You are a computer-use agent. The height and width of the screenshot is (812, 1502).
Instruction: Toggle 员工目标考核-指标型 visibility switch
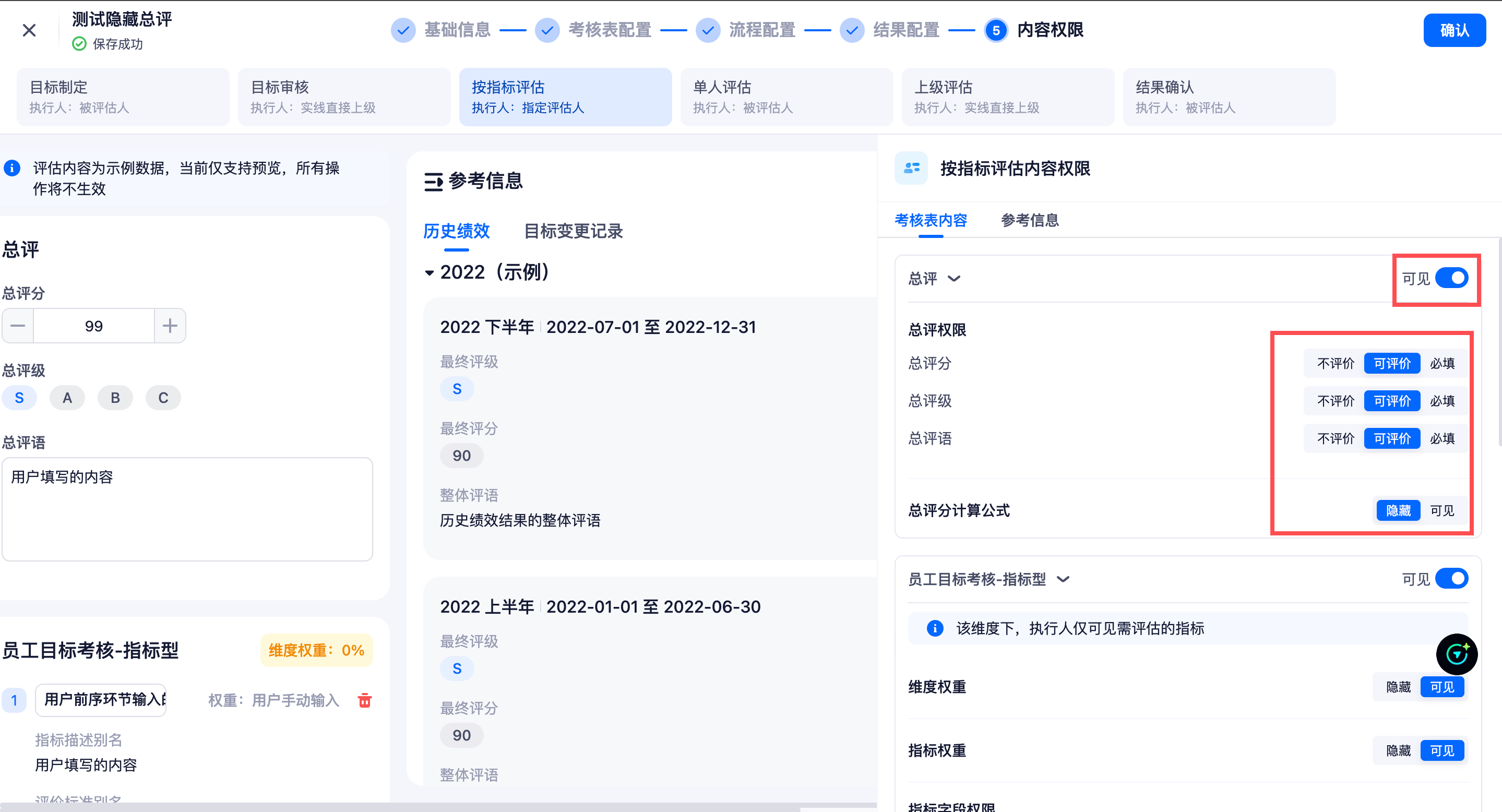[x=1451, y=579]
